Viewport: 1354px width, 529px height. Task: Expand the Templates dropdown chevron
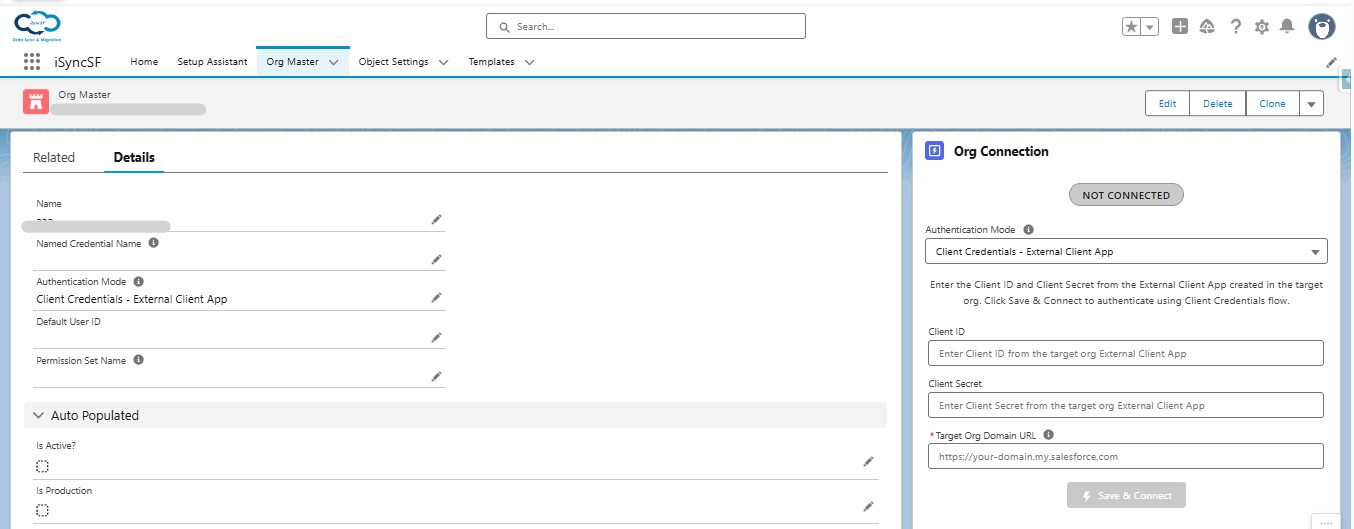[529, 62]
